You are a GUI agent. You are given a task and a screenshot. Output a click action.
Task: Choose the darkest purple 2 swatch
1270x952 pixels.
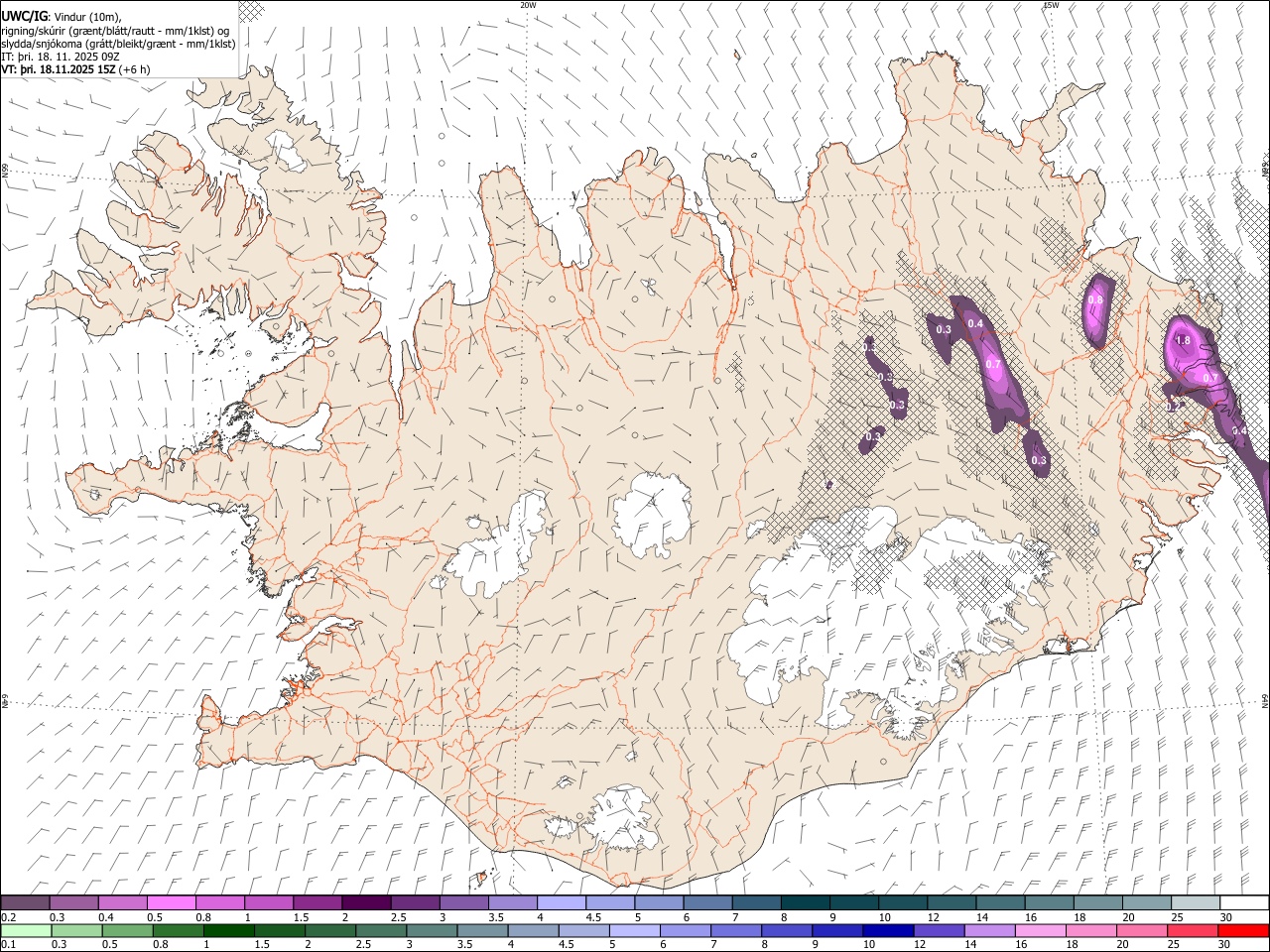tap(365, 902)
